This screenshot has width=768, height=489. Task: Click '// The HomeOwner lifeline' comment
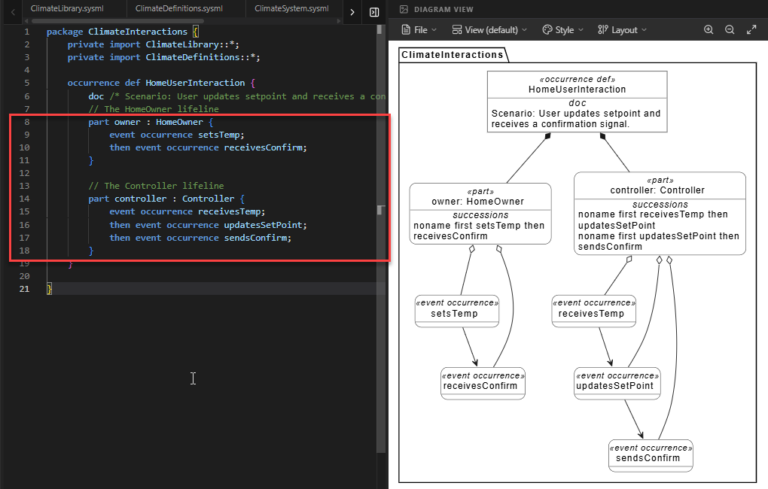153,109
